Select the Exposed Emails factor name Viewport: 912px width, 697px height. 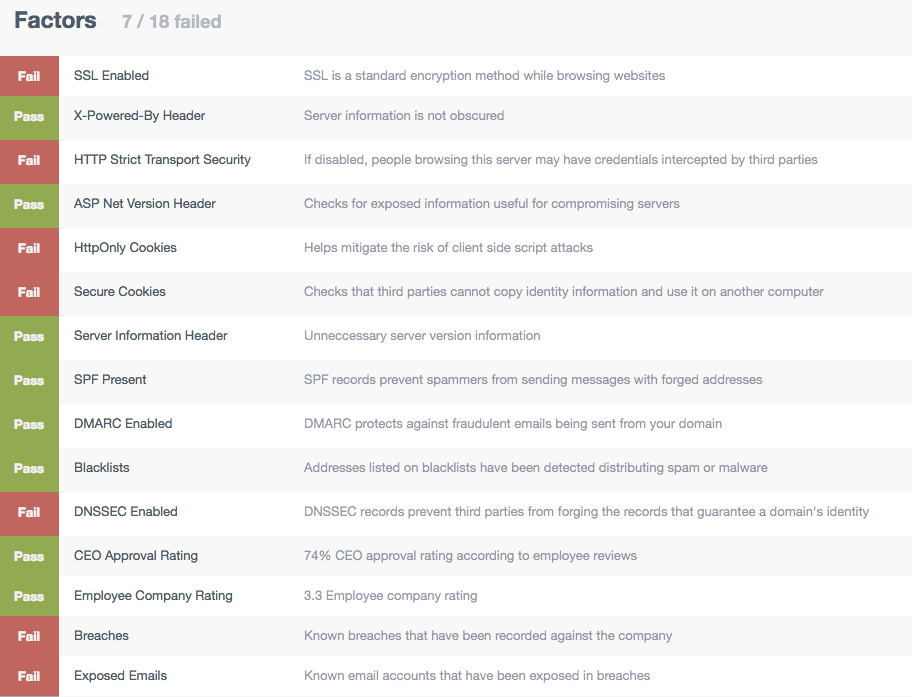(120, 676)
